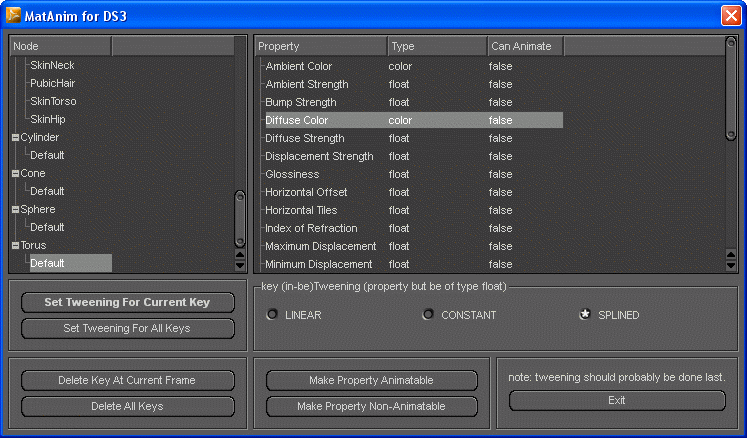Select the Maximum Displacement property

[x=321, y=246]
